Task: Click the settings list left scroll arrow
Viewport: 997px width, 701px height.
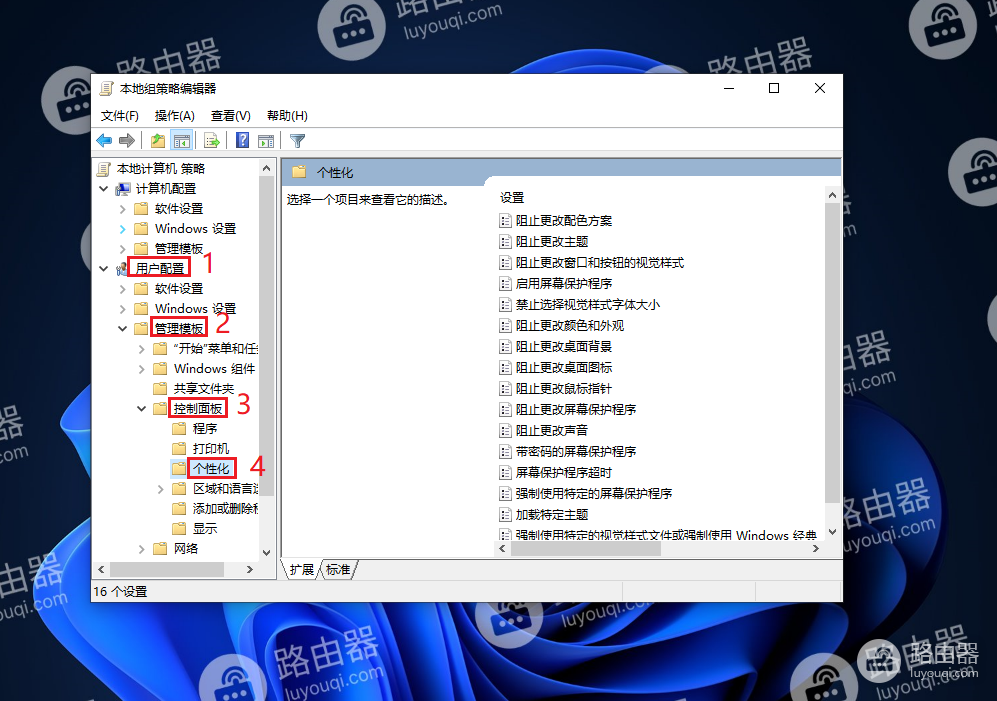Action: [502, 548]
